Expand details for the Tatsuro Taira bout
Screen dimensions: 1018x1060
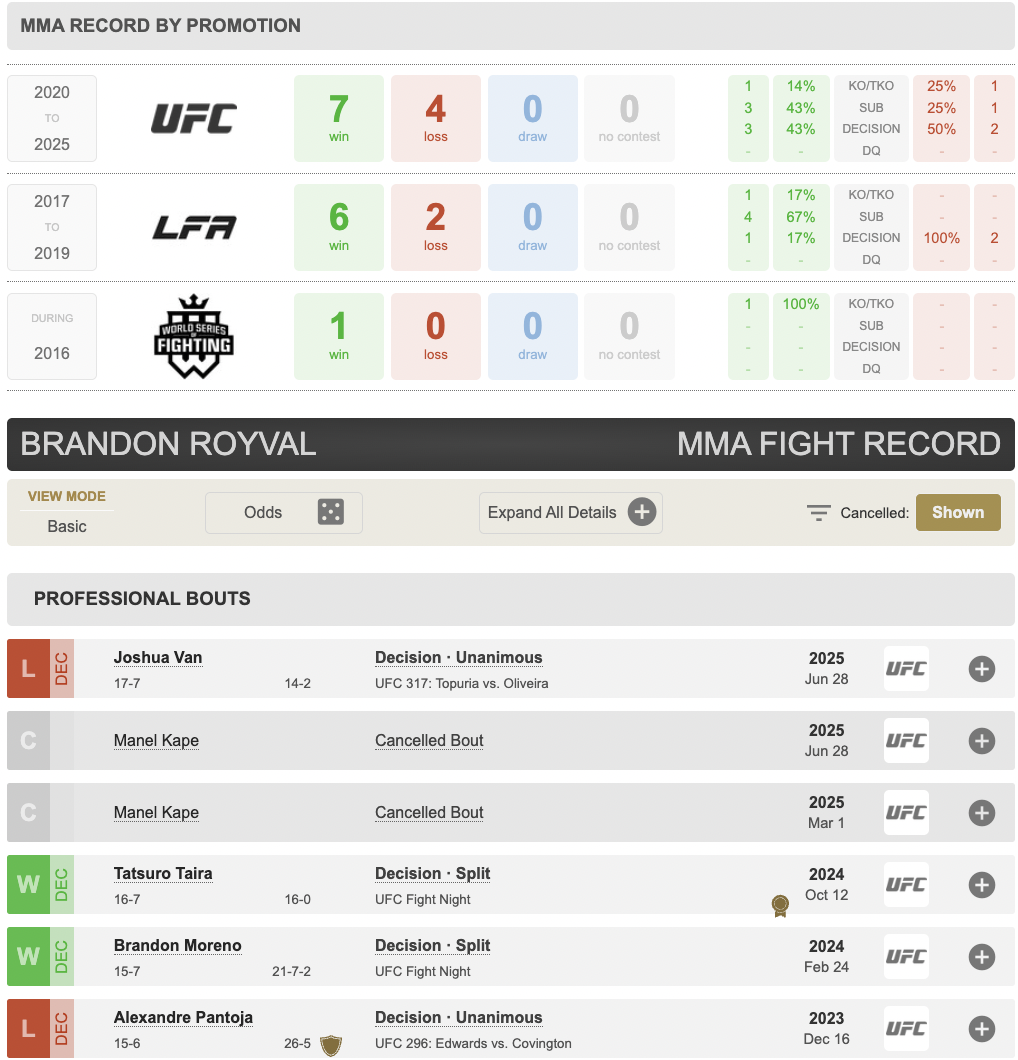(981, 884)
